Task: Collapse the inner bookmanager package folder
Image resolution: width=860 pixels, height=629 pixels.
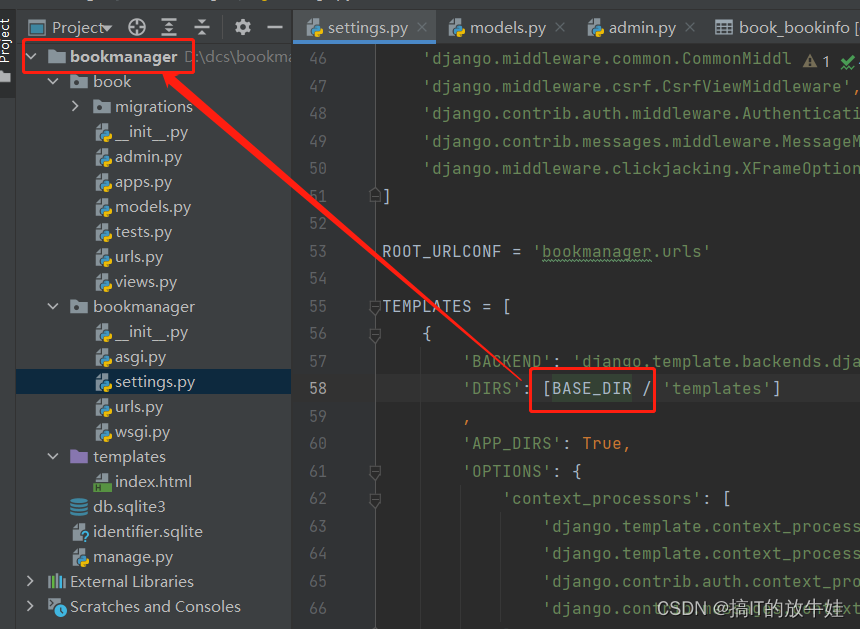Action: [53, 306]
